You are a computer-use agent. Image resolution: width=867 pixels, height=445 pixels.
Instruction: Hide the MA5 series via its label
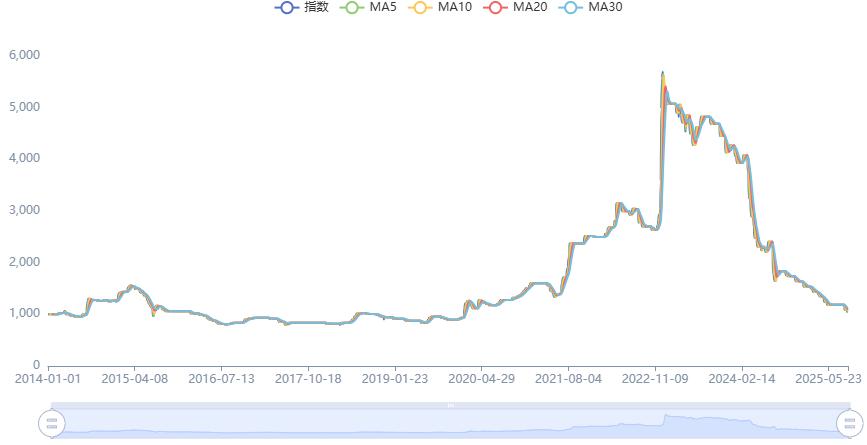pyautogui.click(x=384, y=7)
